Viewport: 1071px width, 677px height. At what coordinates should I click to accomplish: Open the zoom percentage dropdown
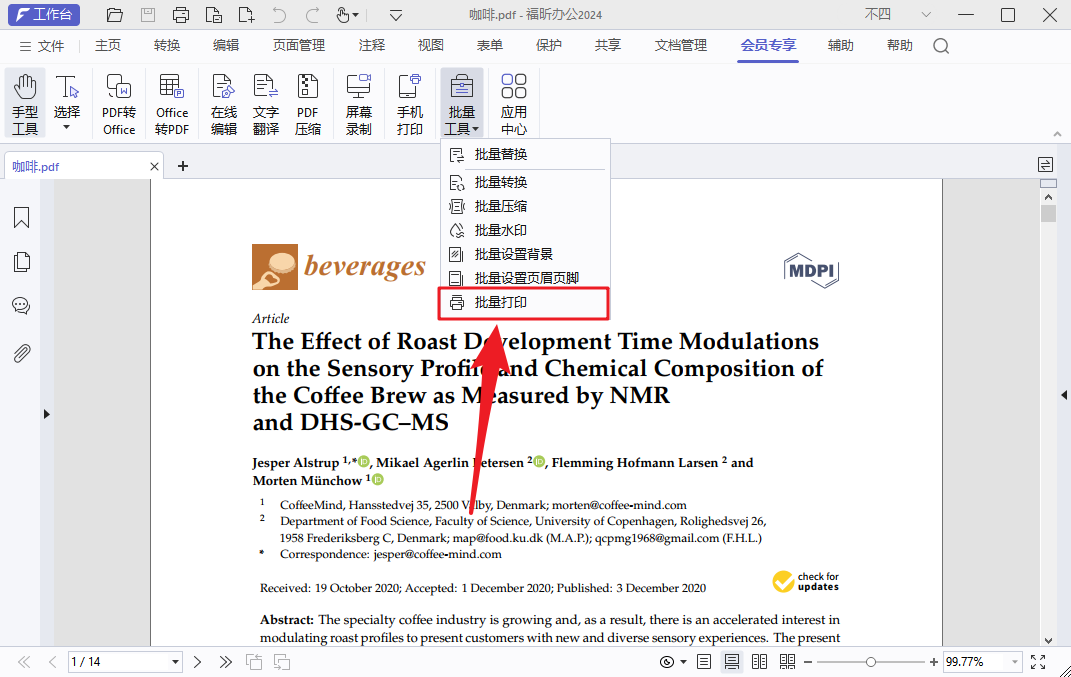(1015, 662)
